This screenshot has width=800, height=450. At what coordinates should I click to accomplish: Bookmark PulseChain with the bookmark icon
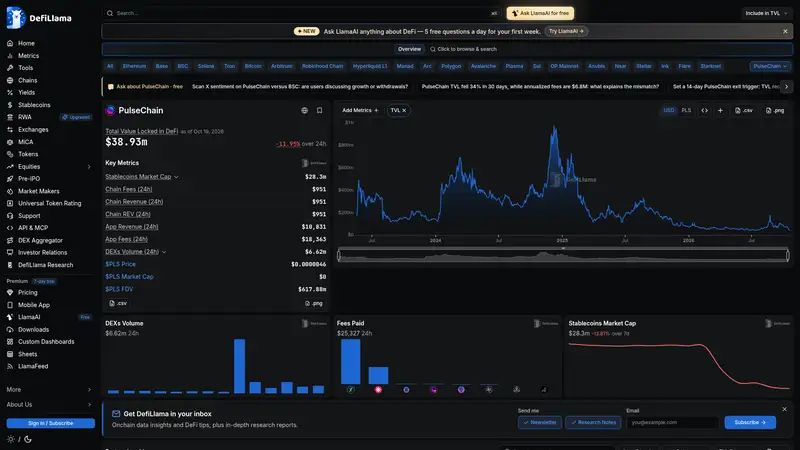319,110
